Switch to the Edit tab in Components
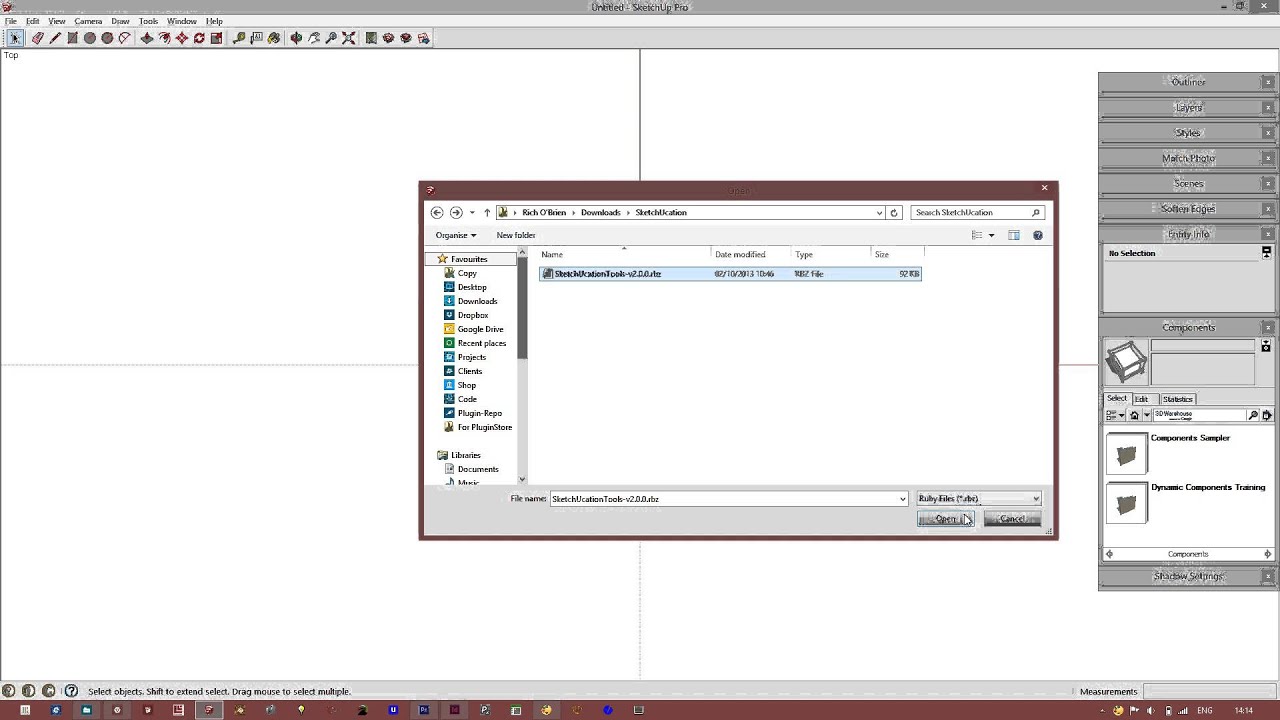1280x720 pixels. tap(1141, 399)
